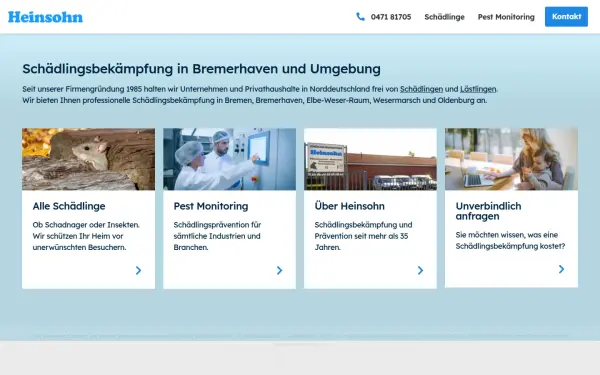Follow the Schädlingen link in the intro text
Viewport: 600px width, 375px height.
(421, 89)
